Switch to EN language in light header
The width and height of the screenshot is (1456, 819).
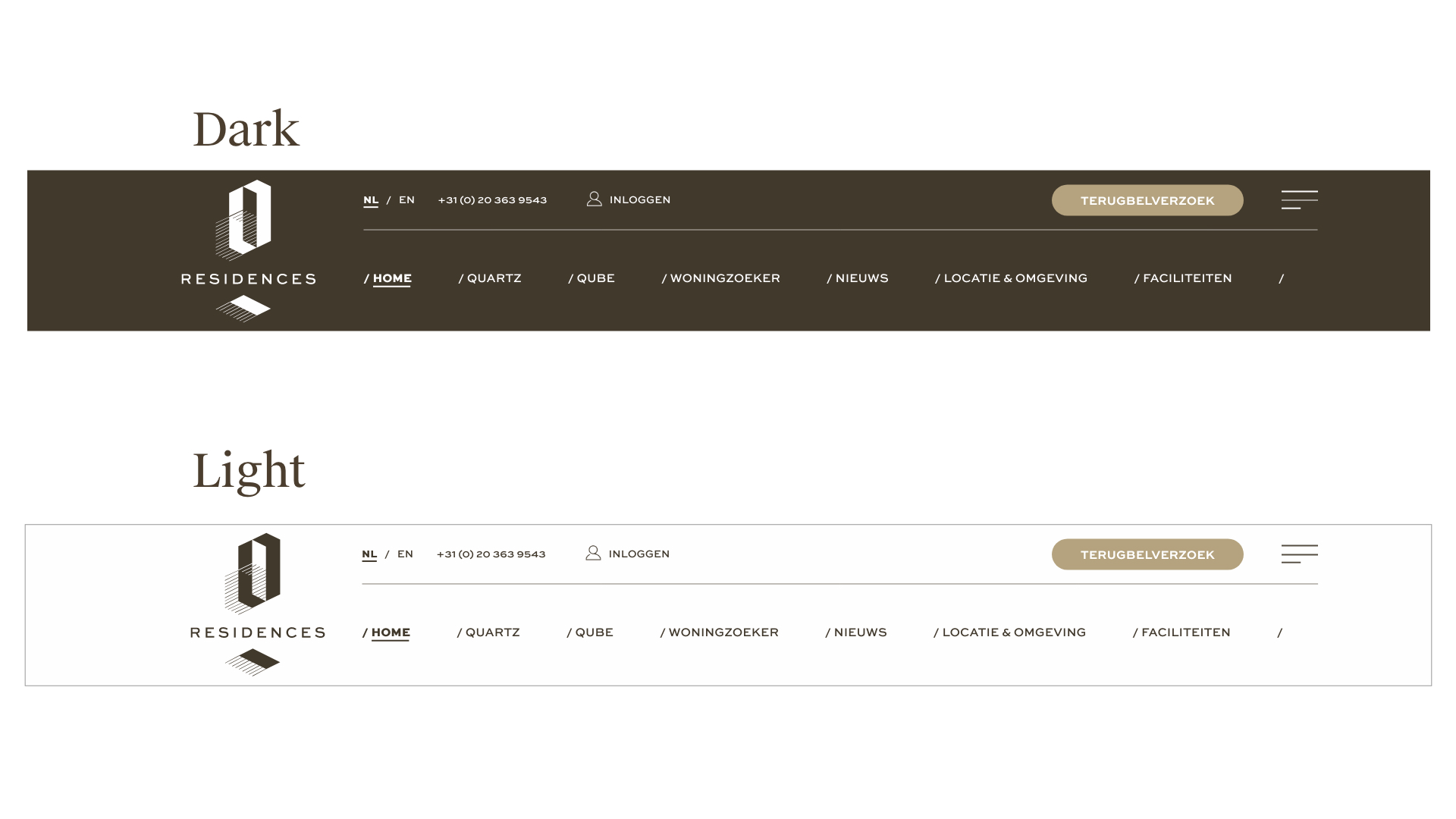[405, 554]
